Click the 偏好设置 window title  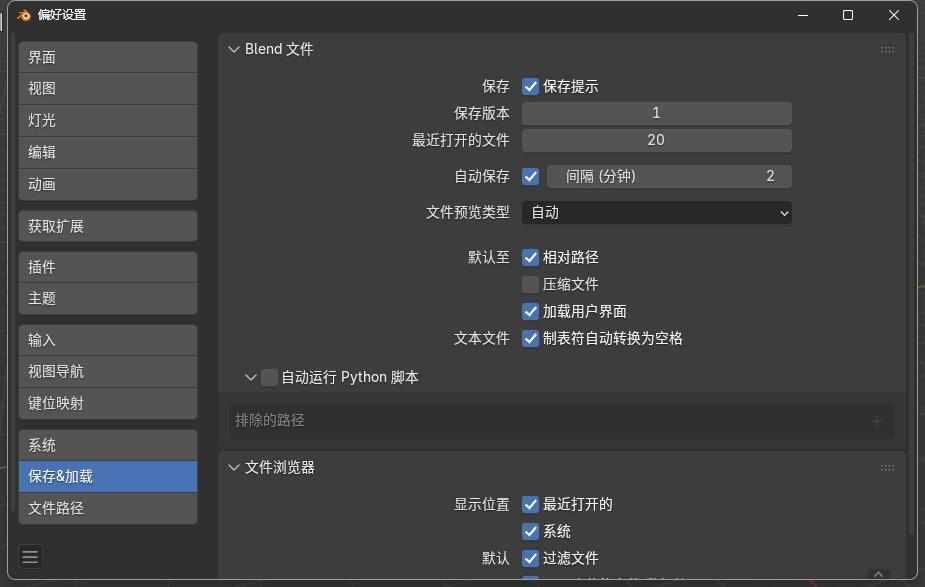pyautogui.click(x=62, y=15)
